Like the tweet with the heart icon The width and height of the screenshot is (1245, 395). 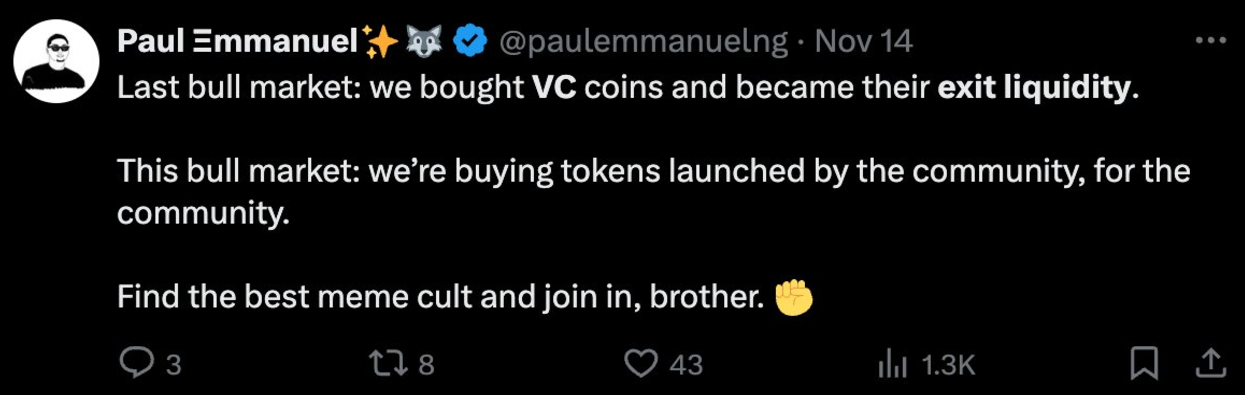click(642, 364)
